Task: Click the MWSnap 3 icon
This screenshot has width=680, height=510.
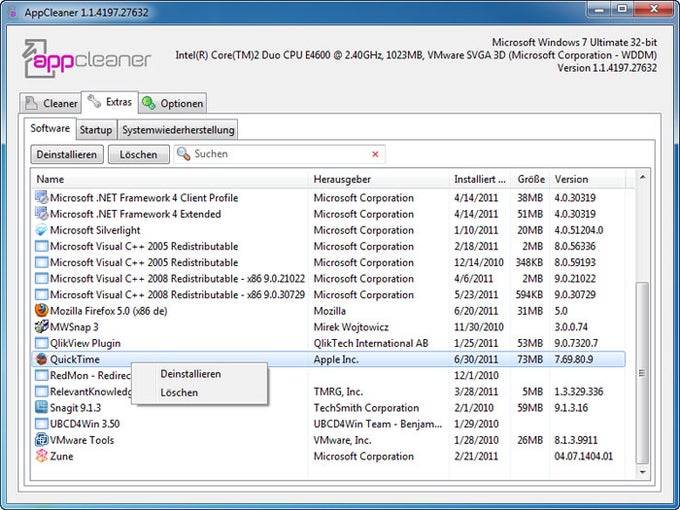Action: [x=41, y=327]
